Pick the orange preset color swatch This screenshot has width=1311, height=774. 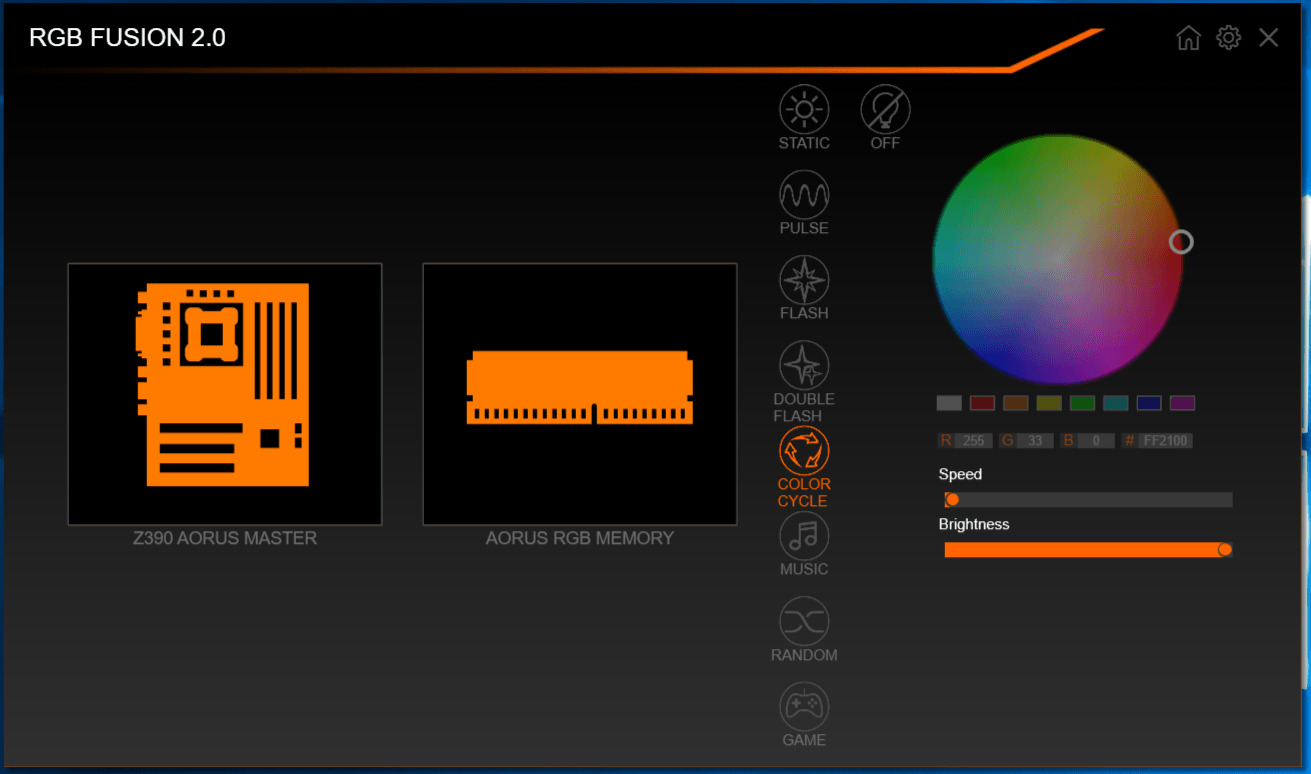tap(1016, 403)
